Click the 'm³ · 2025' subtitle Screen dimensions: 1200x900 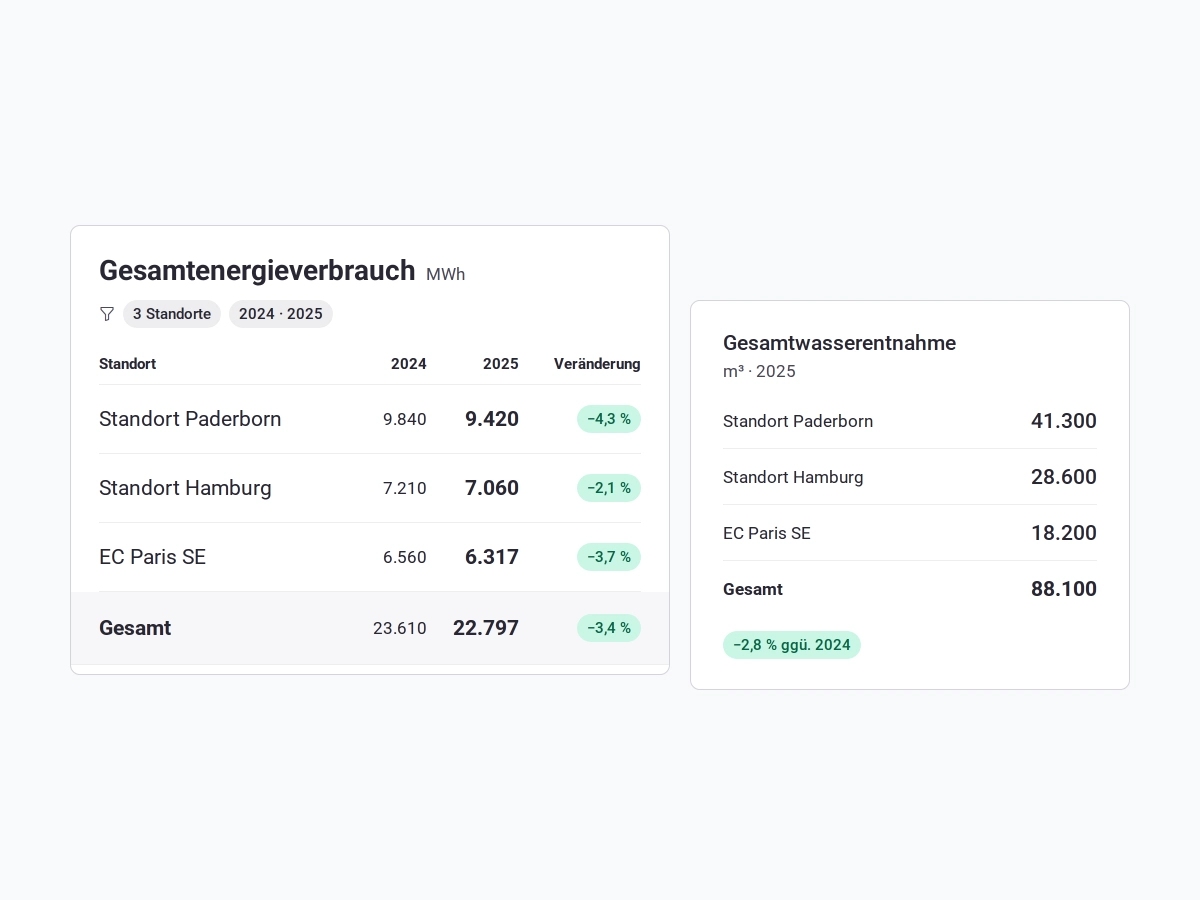click(759, 371)
